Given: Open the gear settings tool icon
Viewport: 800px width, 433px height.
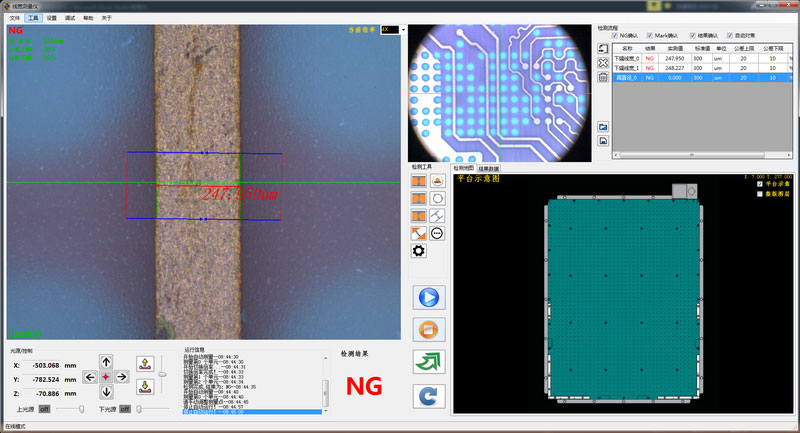Looking at the screenshot, I should pos(419,250).
